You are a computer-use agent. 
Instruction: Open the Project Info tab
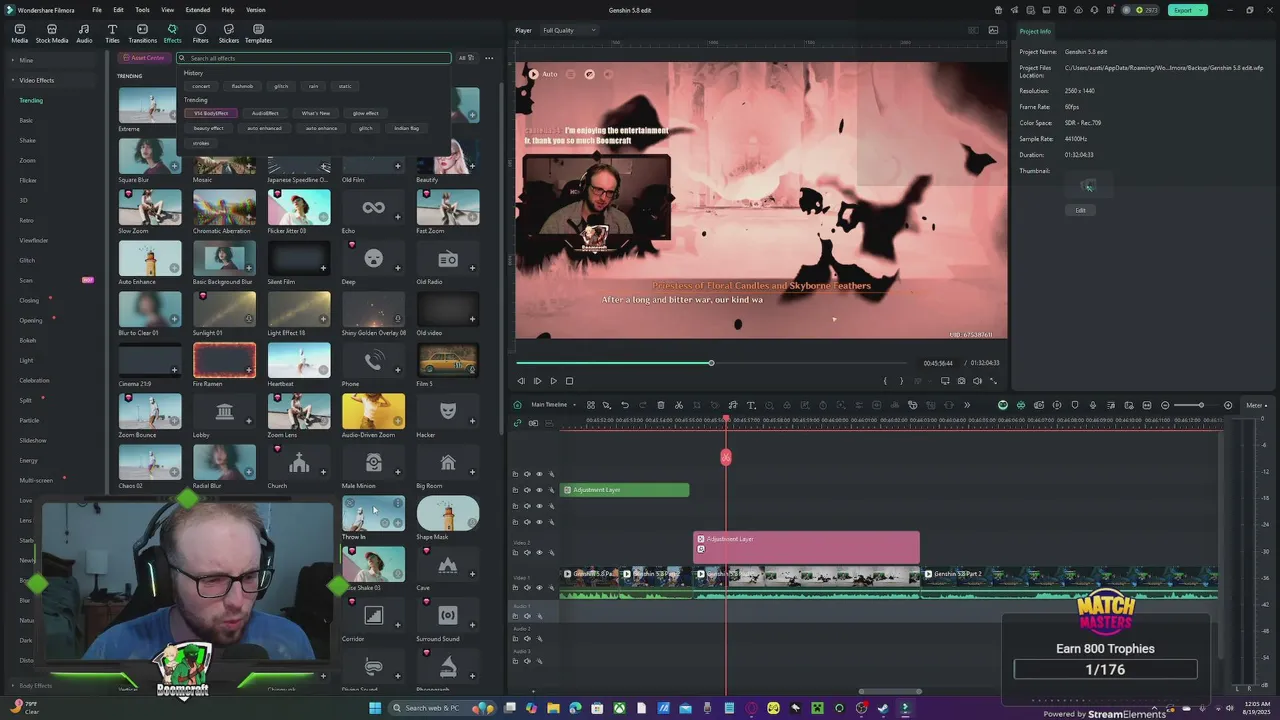[1035, 31]
